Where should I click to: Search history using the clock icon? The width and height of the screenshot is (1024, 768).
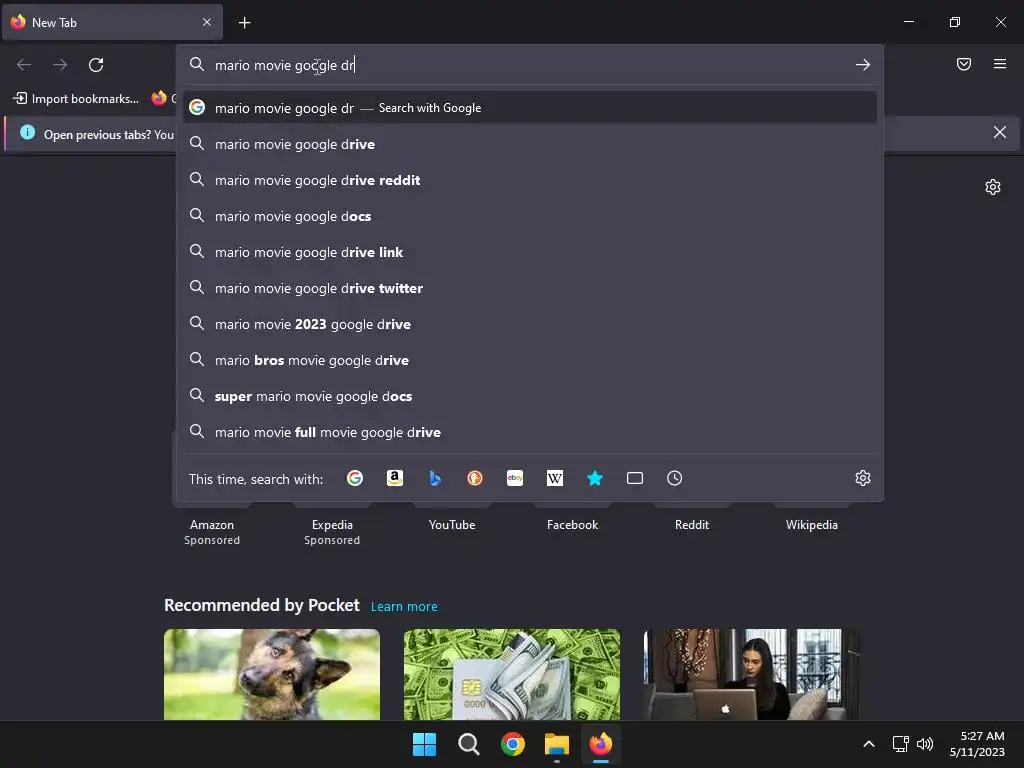[x=675, y=478]
